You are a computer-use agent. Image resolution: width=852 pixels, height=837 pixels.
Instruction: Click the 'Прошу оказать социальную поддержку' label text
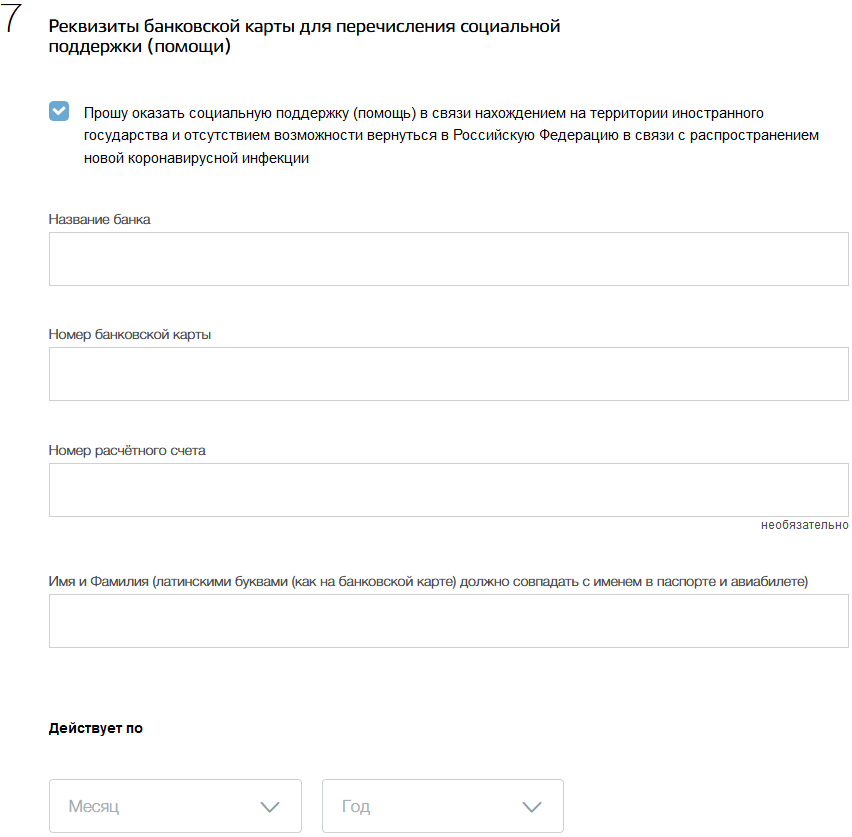(x=451, y=135)
